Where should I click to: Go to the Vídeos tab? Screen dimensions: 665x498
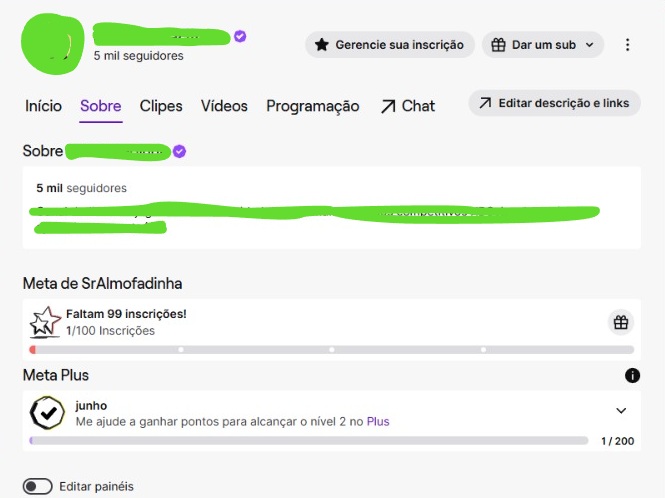[x=224, y=106]
